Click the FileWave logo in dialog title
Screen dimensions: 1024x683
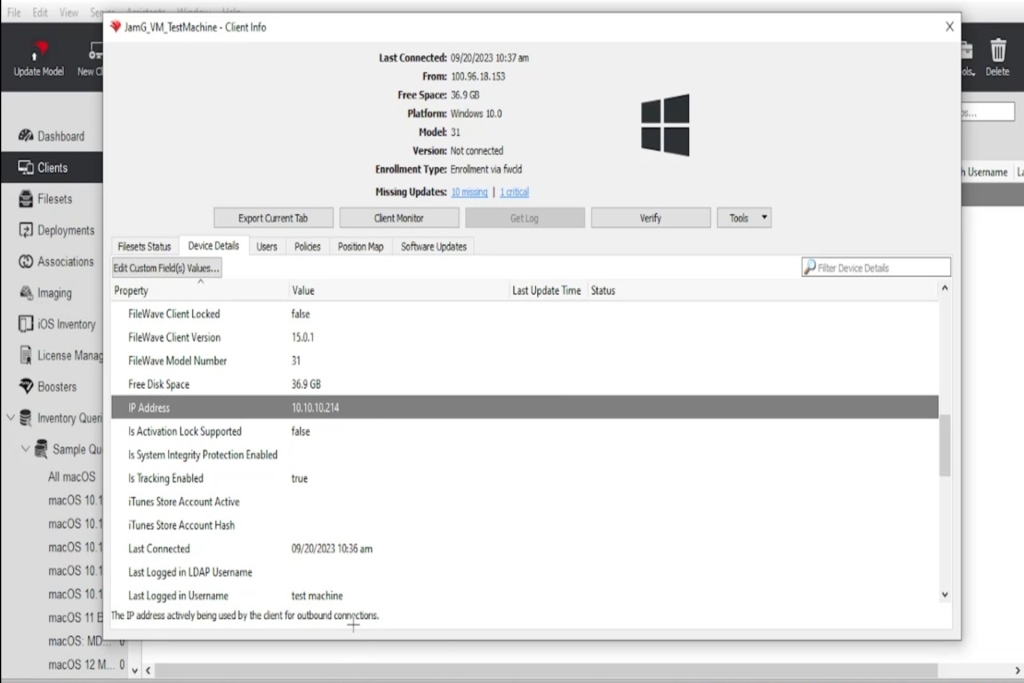[116, 27]
